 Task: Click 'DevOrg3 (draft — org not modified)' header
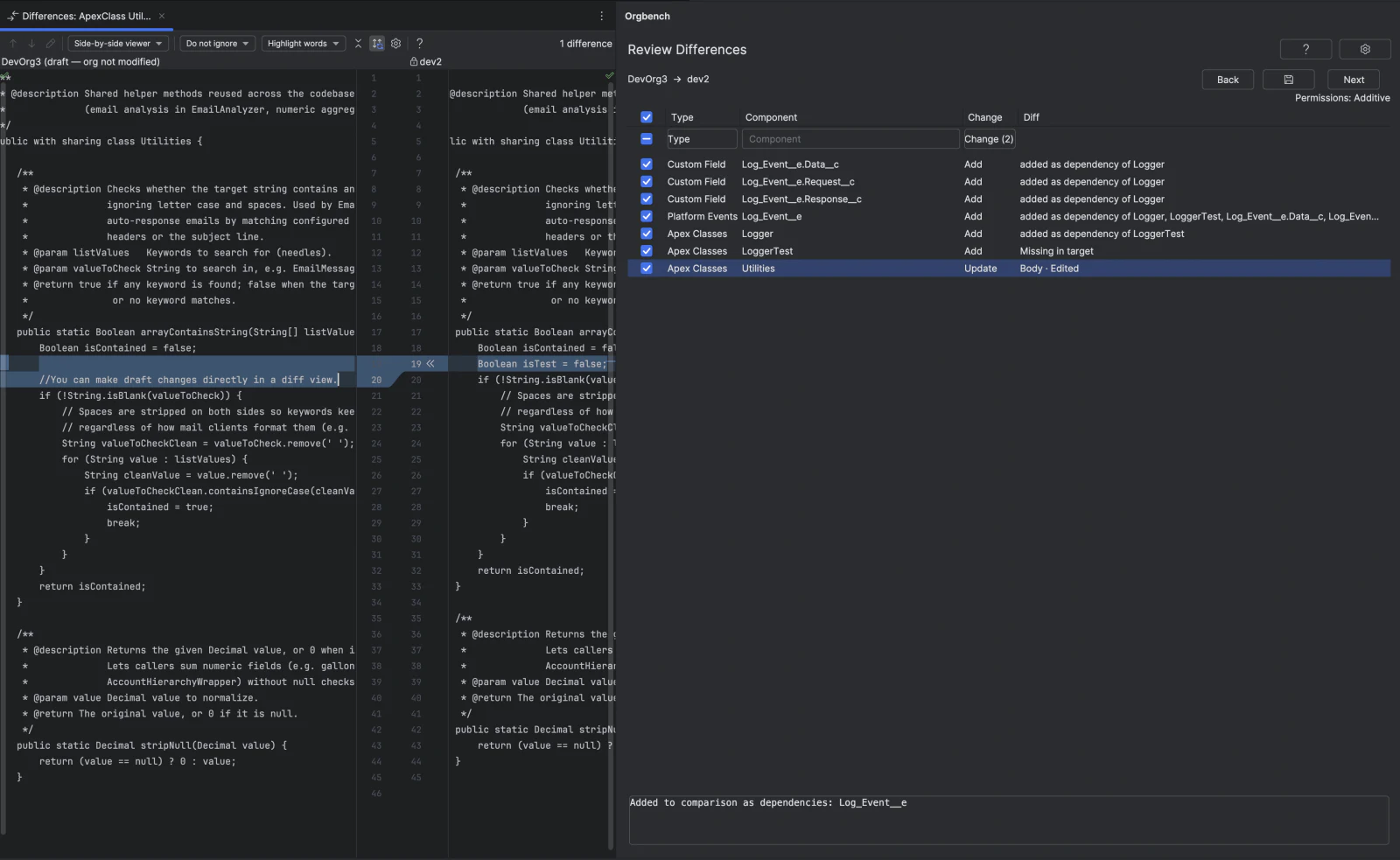click(80, 62)
